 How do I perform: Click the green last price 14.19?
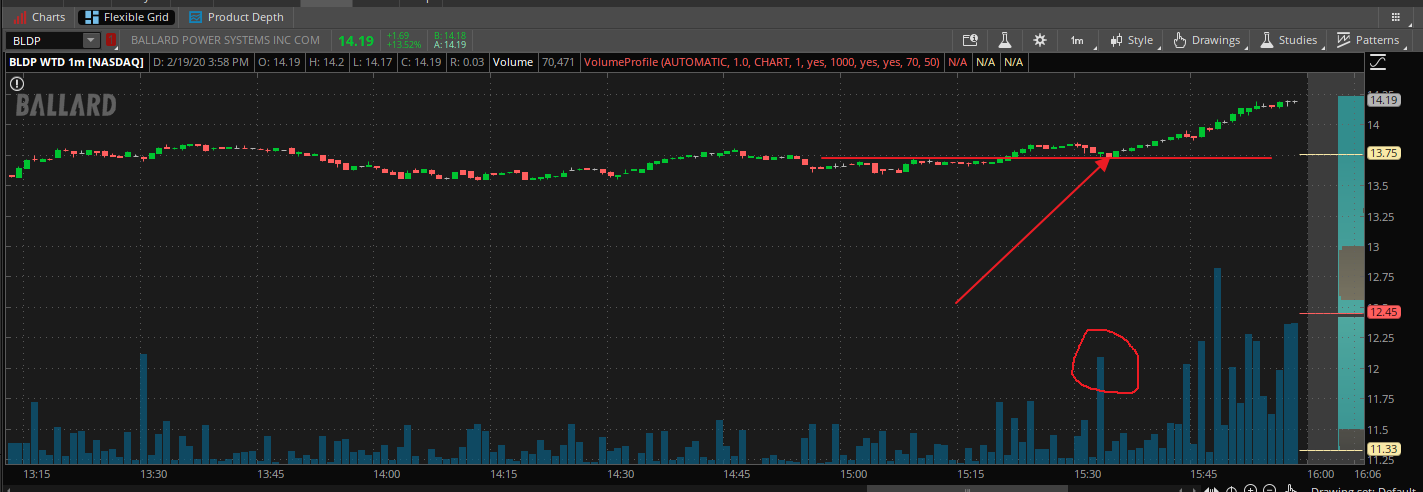tap(355, 40)
